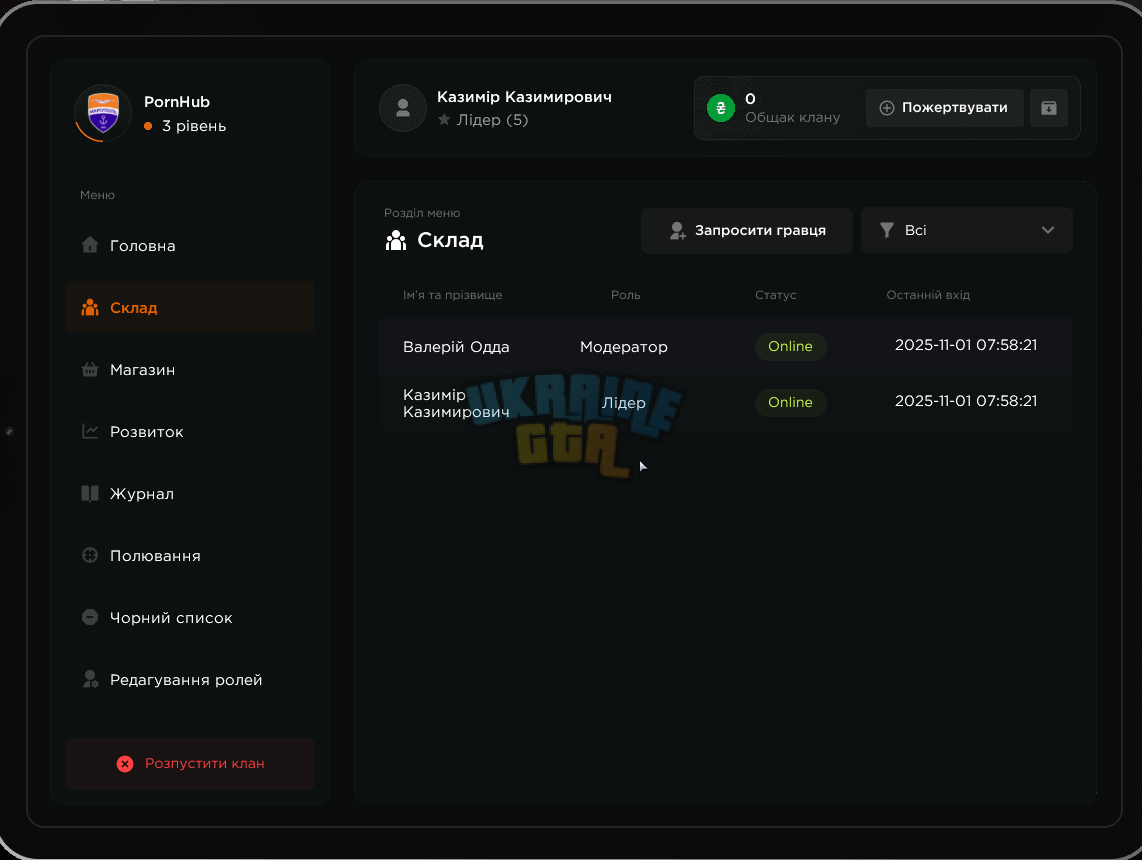Open the Редагування ролей menu item
The image size is (1142, 860).
tap(189, 679)
